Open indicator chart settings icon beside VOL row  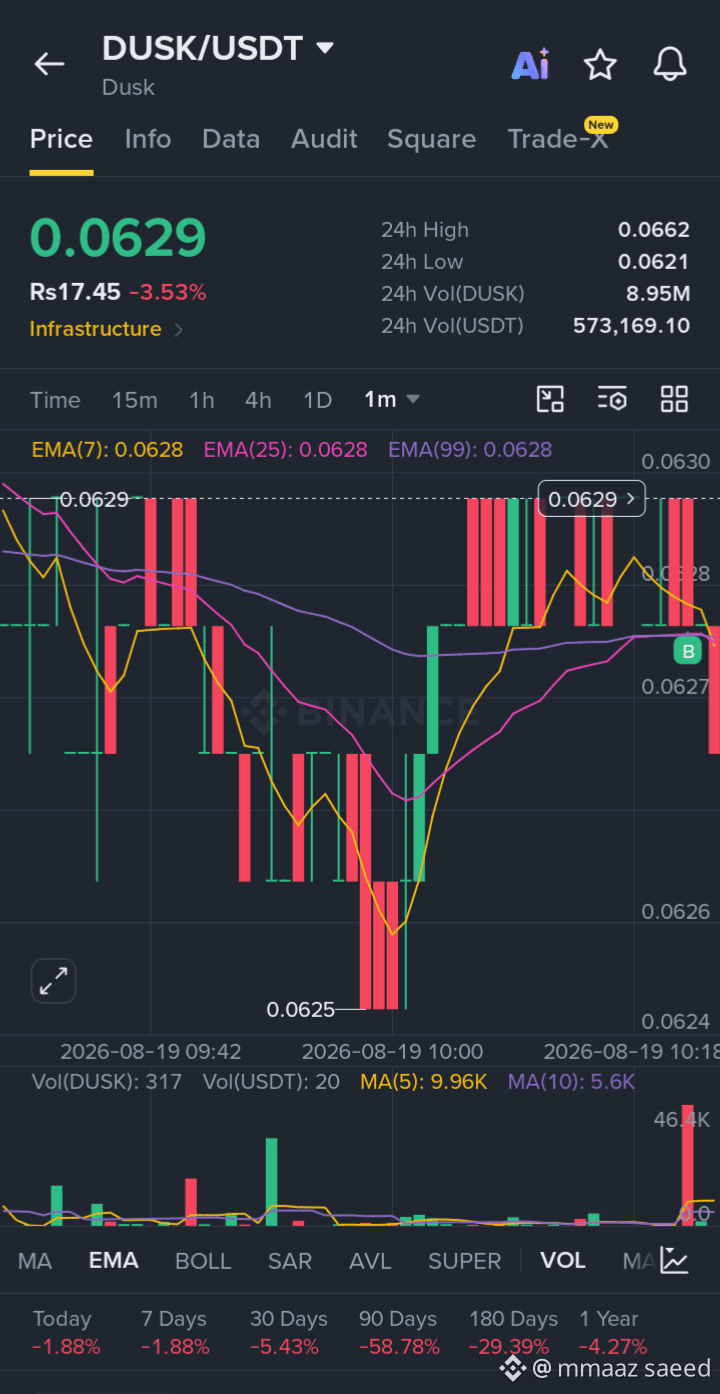[675, 1261]
